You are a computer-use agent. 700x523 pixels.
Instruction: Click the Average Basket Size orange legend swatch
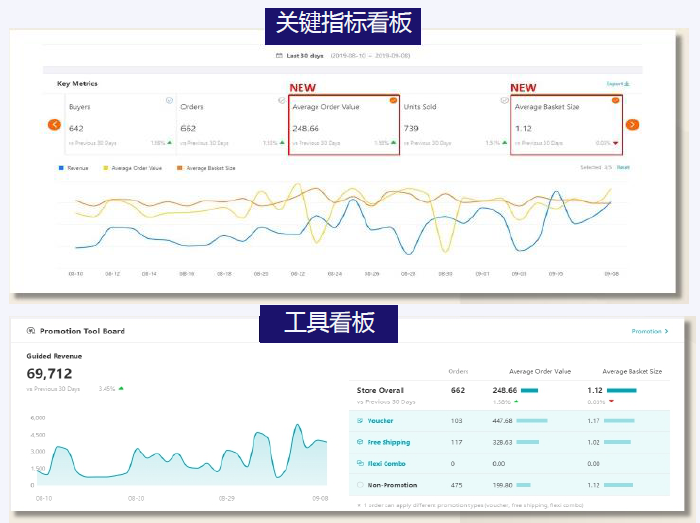click(179, 168)
